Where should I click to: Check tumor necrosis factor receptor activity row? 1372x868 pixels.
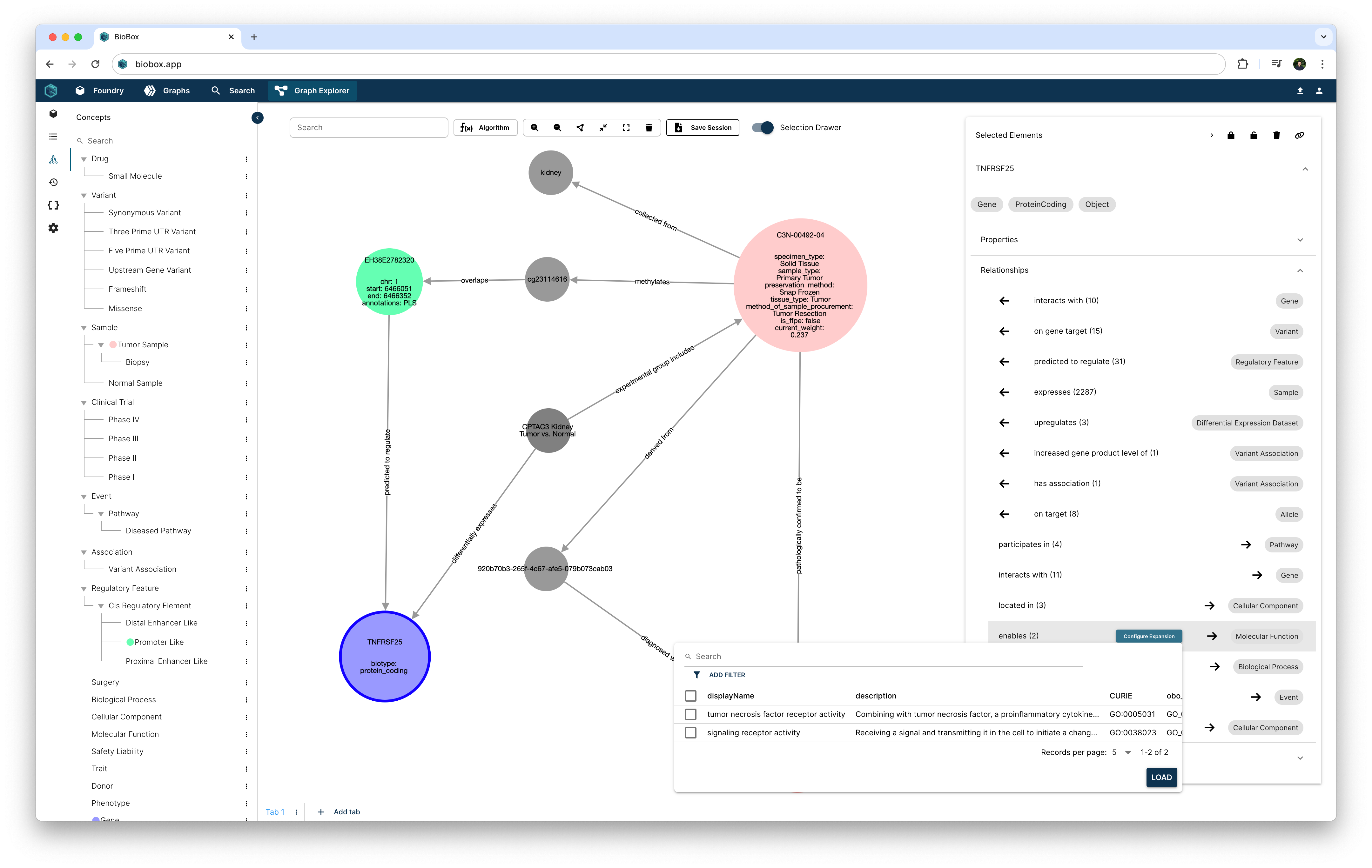tap(690, 714)
